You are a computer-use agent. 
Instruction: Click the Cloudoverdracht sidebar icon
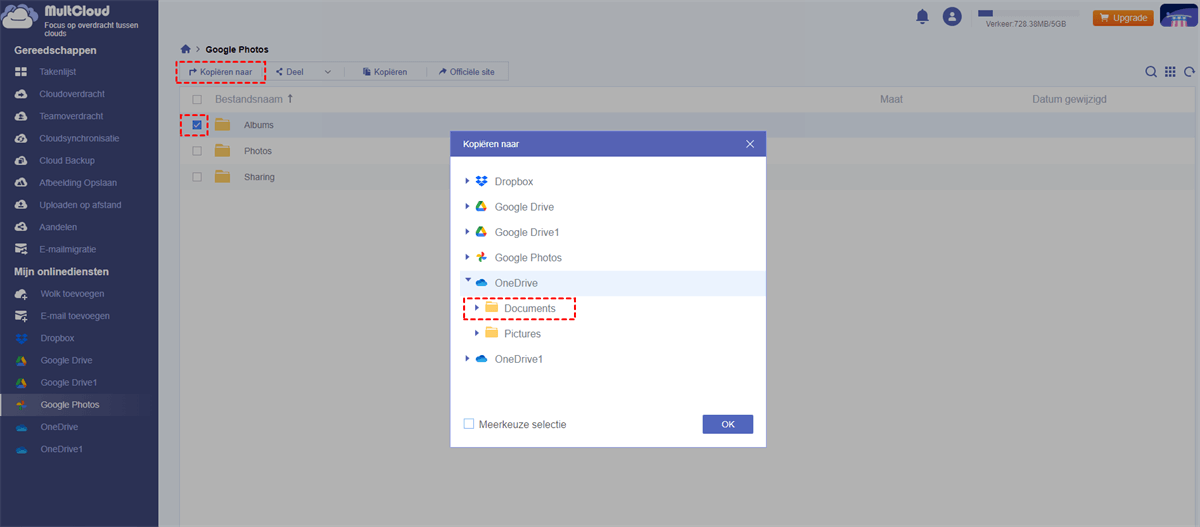[20, 94]
